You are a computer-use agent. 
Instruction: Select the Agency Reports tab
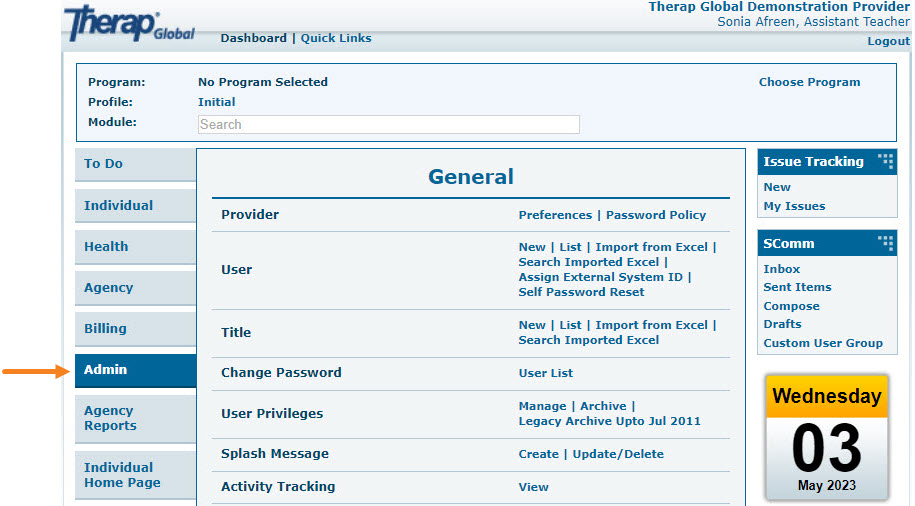[135, 418]
